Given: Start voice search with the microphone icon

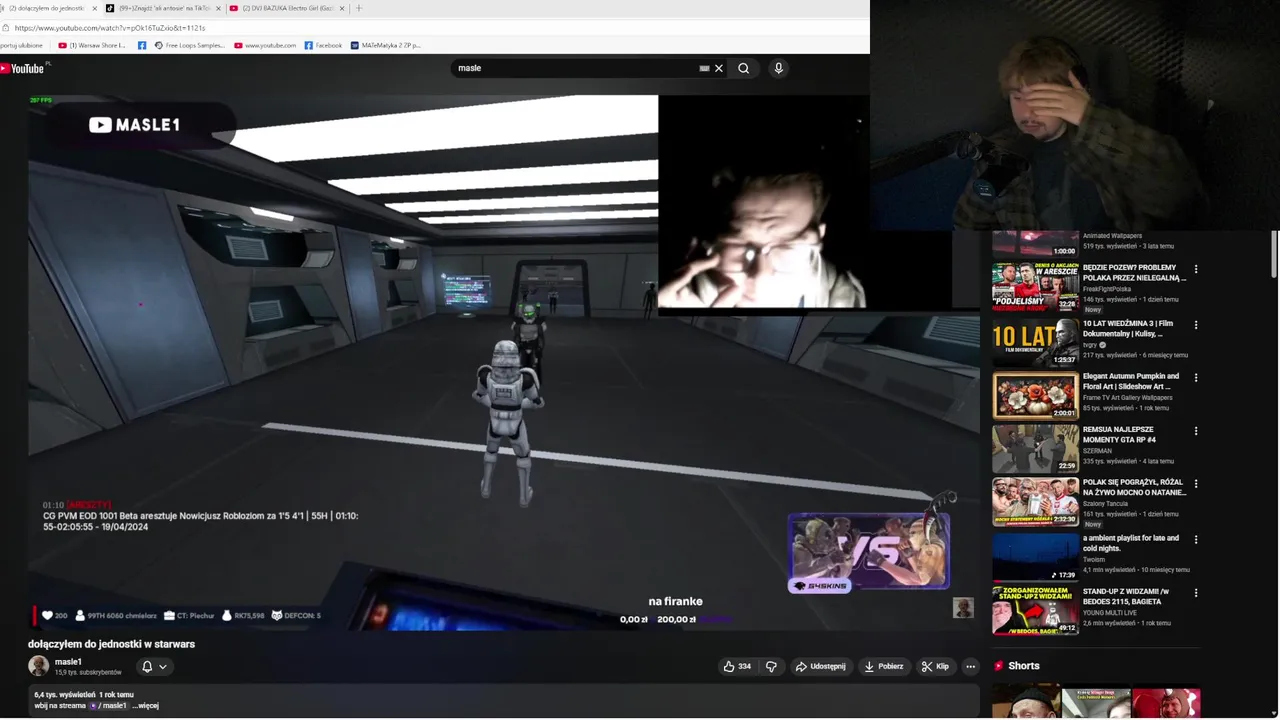Looking at the screenshot, I should (x=778, y=68).
